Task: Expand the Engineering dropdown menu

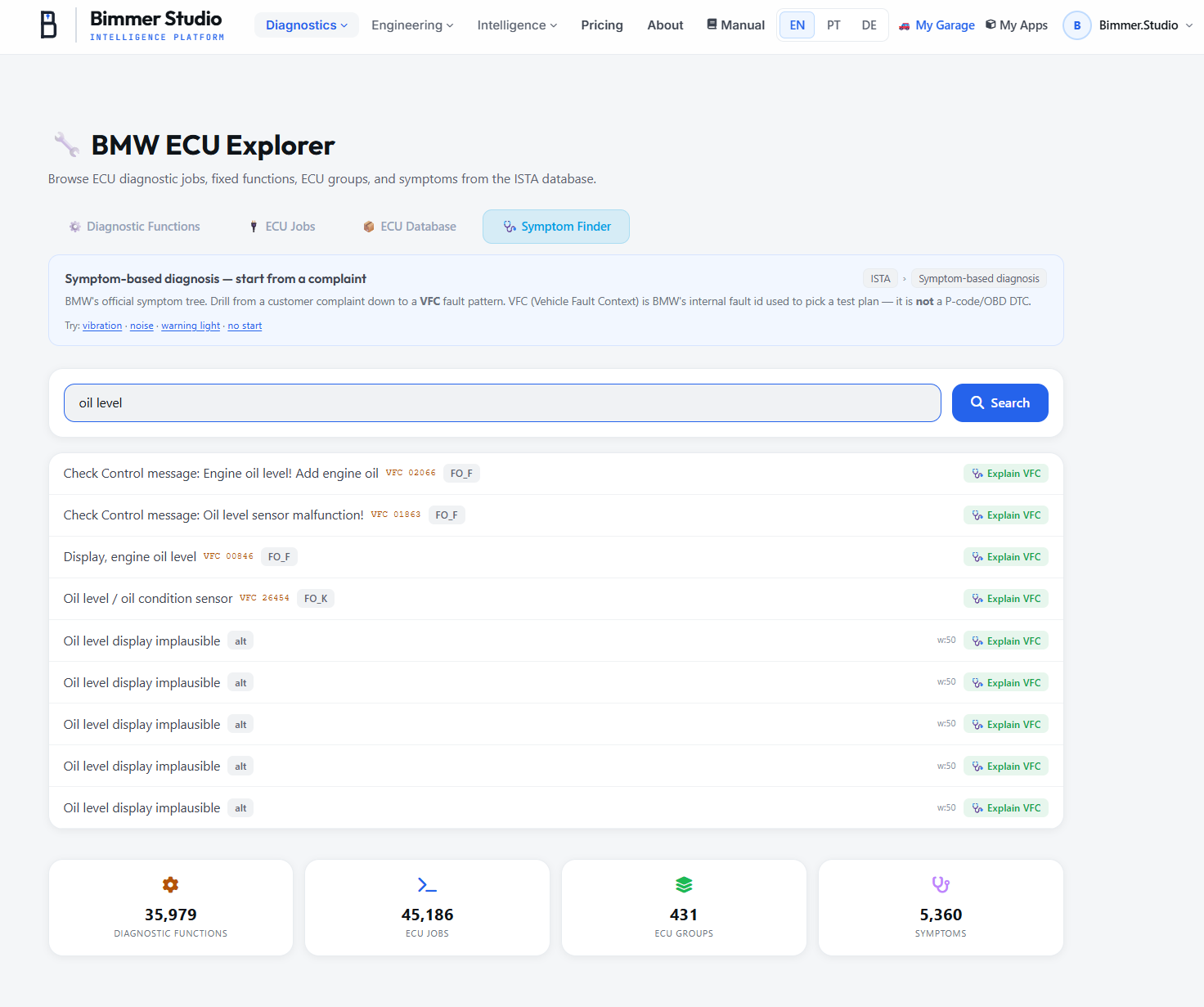Action: (x=412, y=25)
